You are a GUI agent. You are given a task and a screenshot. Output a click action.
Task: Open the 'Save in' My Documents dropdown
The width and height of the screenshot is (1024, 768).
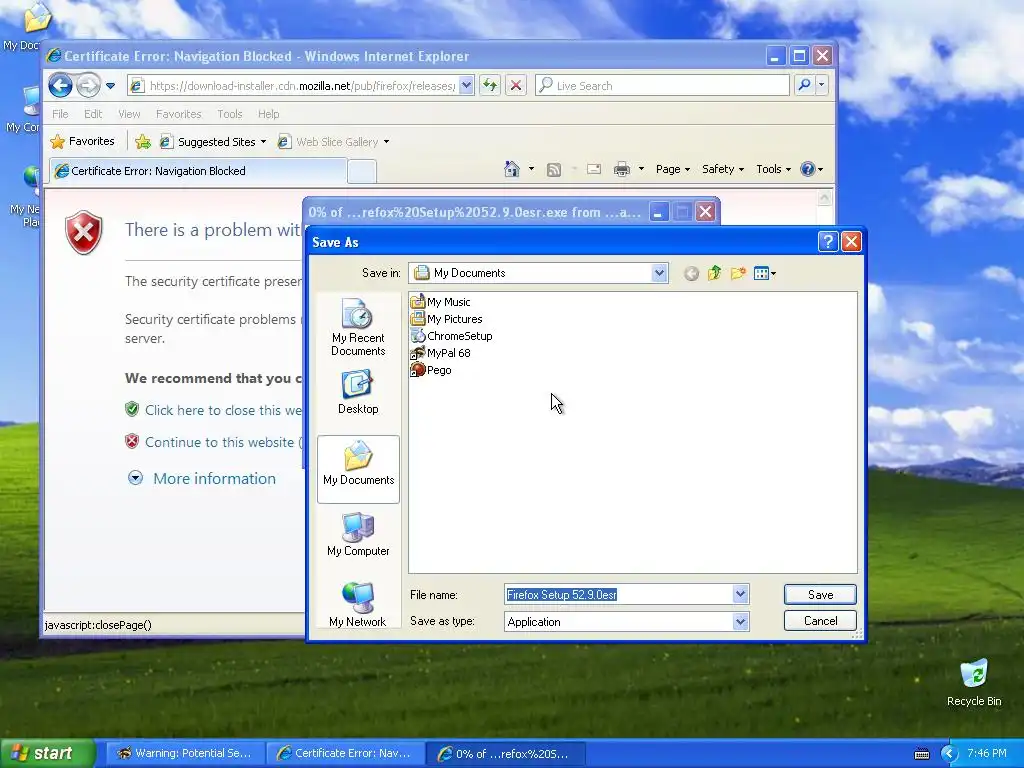[539, 273]
